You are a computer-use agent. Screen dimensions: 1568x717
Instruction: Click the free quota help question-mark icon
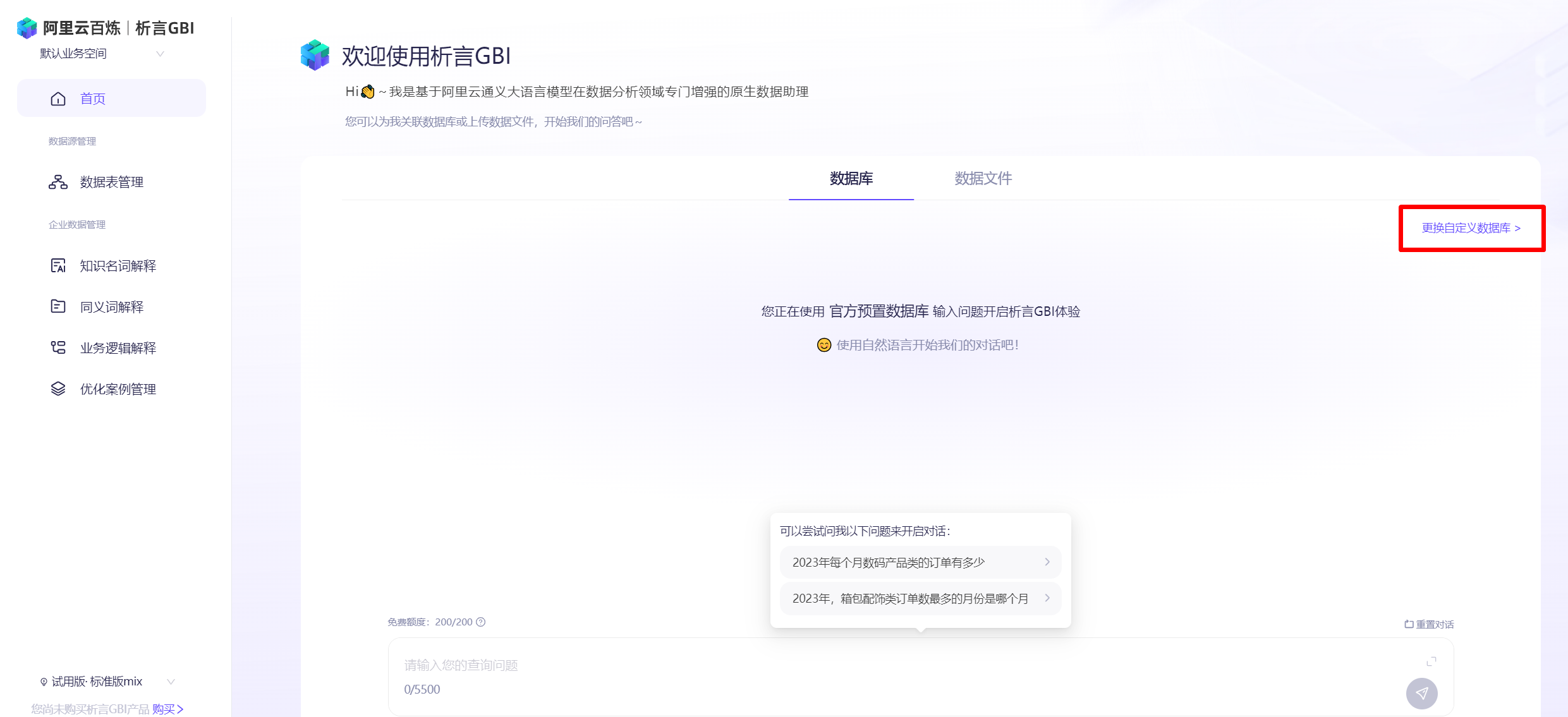point(481,622)
